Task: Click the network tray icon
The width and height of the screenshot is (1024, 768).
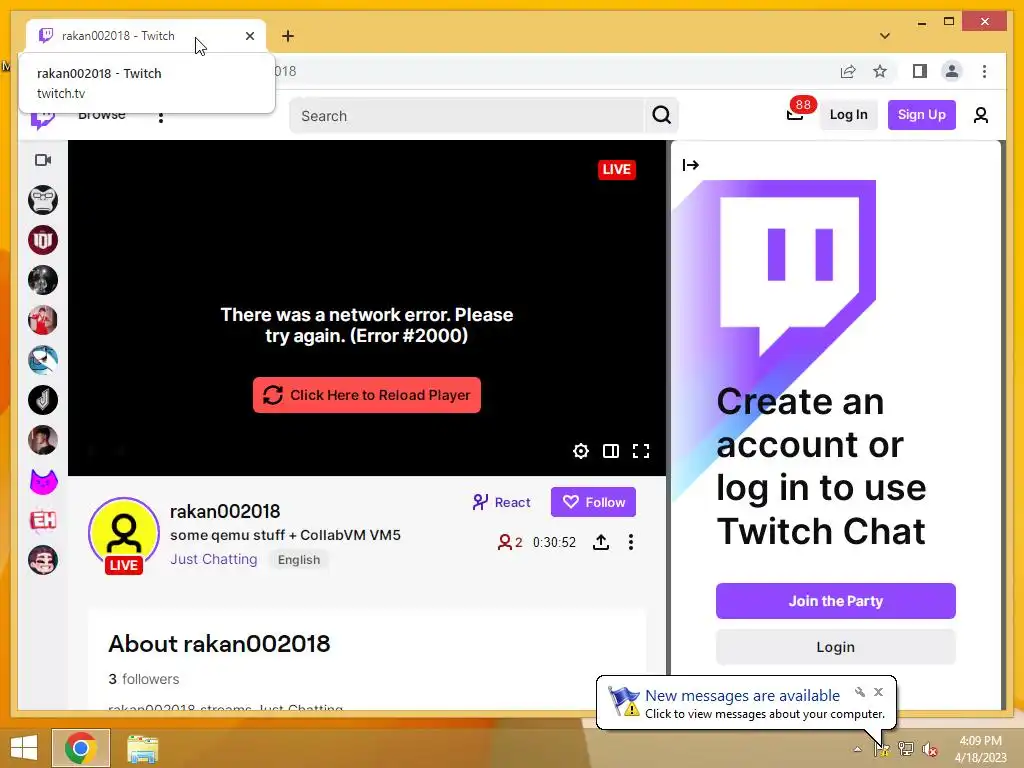Action: pos(906,749)
